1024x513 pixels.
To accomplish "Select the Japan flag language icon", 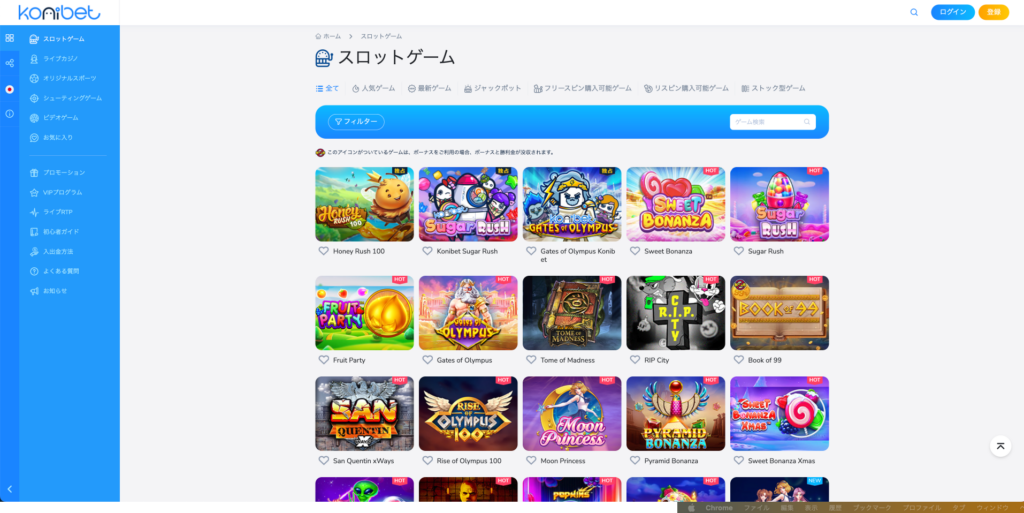I will 9,89.
